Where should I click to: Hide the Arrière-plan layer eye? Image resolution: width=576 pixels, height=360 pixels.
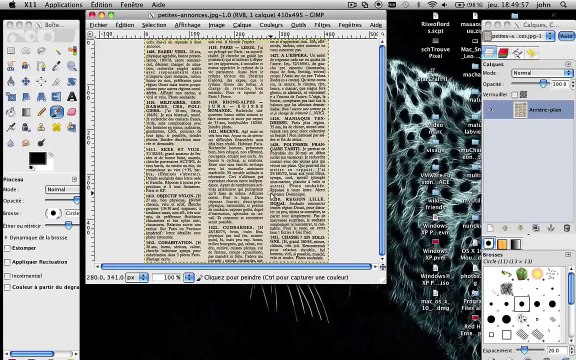pyautogui.click(x=491, y=110)
